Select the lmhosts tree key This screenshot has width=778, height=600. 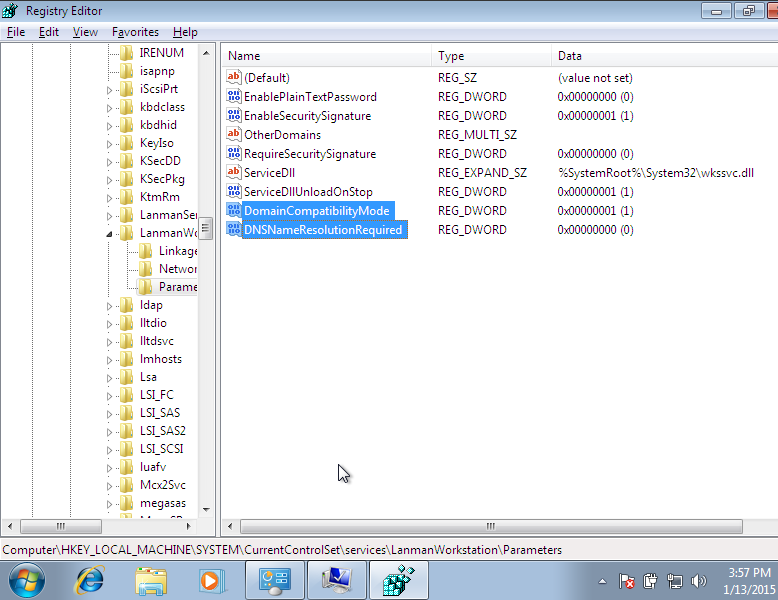[x=161, y=359]
